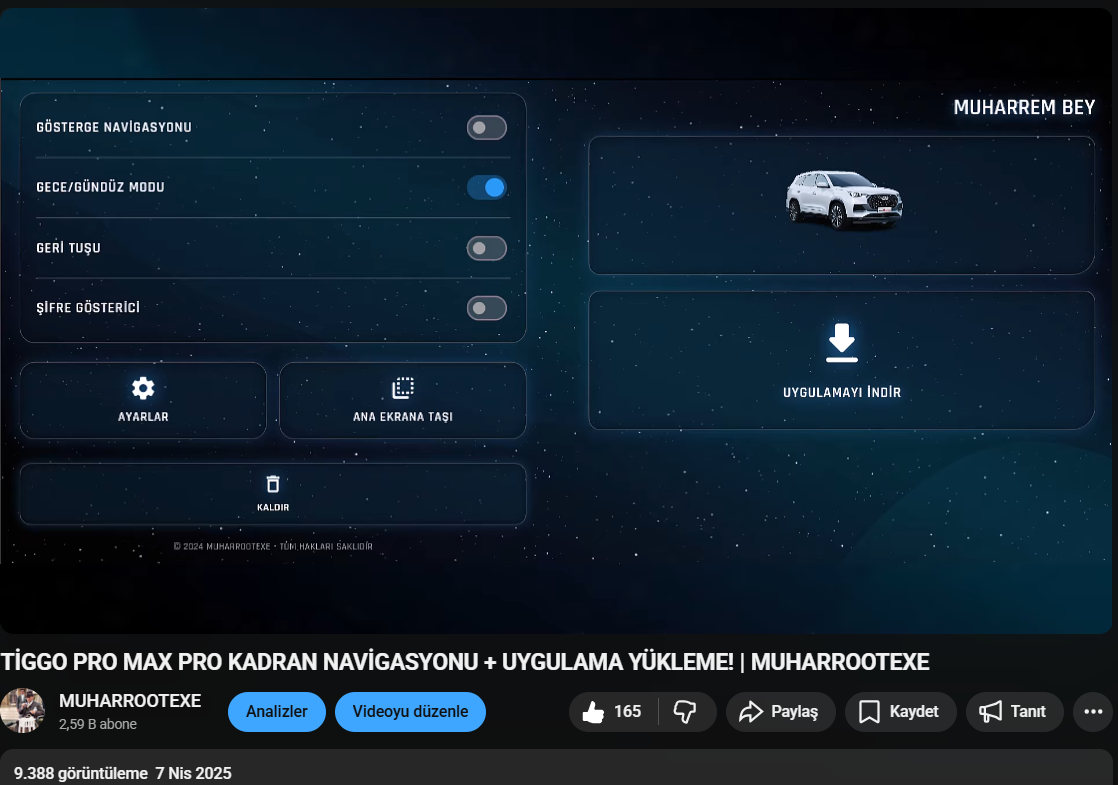1118x785 pixels.
Task: Click the 9.388 görüntüleme view count
Action: pyautogui.click(x=81, y=774)
